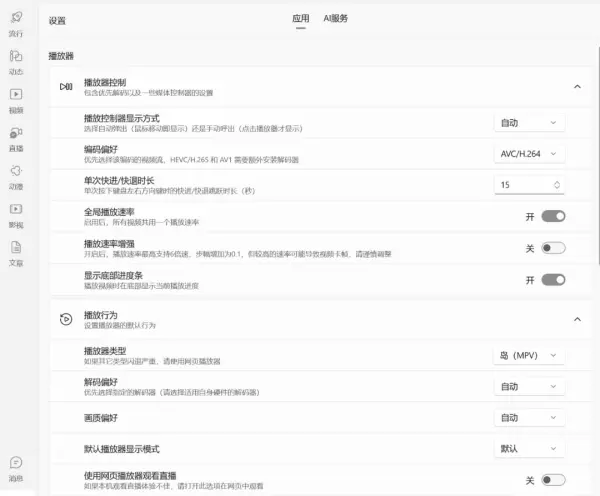Toggle 显示底部进度条 switch off
600x496 pixels.
[x=553, y=280]
